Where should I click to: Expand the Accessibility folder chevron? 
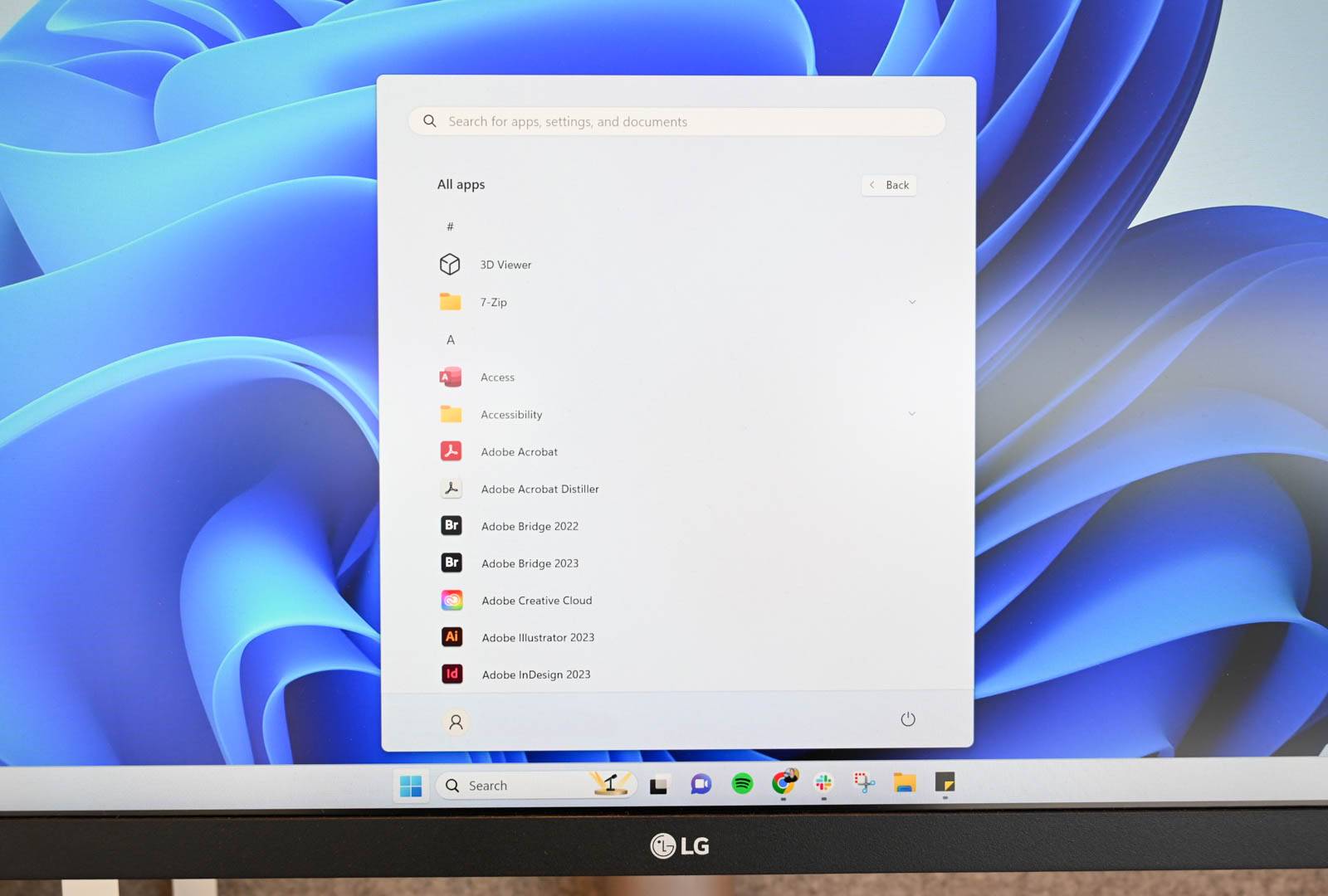click(912, 414)
